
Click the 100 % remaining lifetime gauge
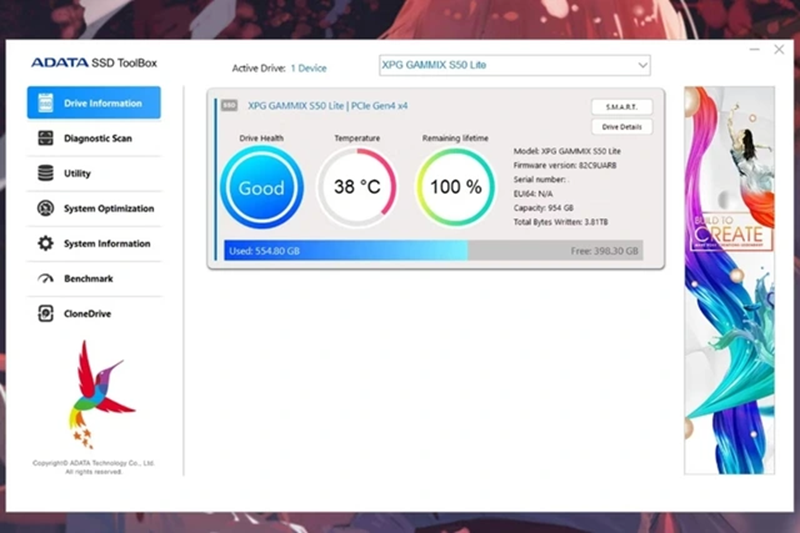[455, 187]
